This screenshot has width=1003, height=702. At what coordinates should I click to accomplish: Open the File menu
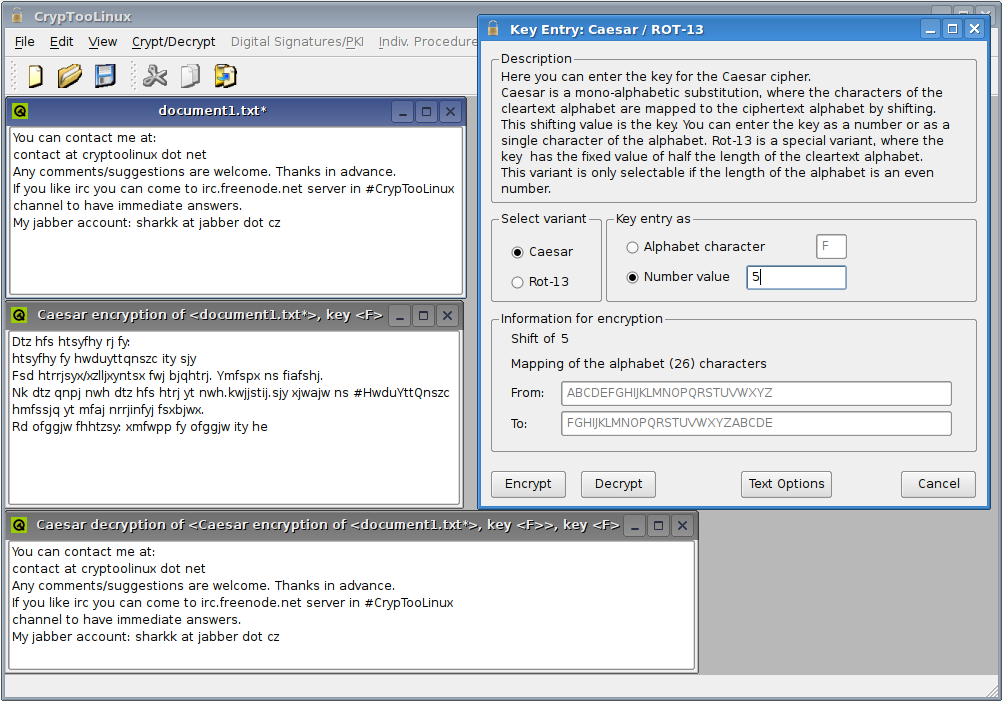(x=24, y=42)
